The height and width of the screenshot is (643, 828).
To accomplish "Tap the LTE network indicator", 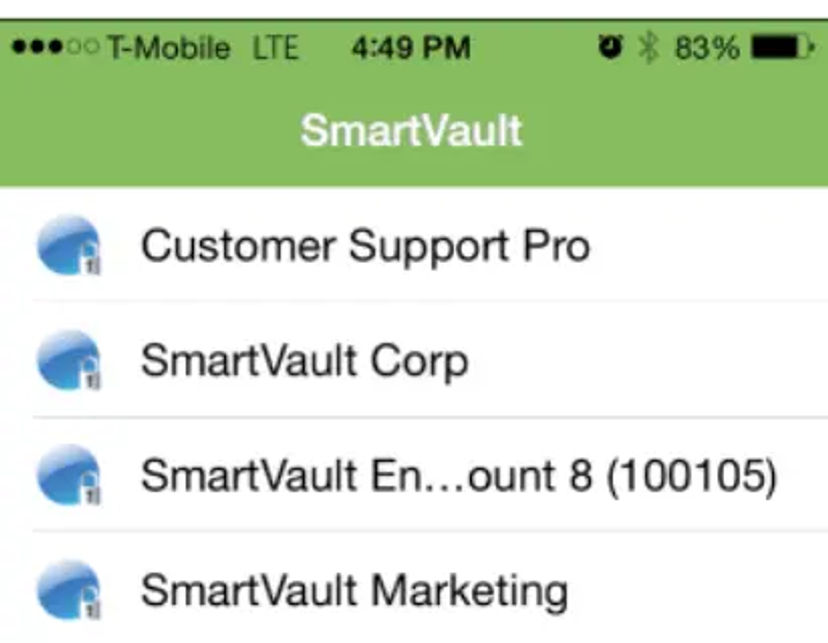I will click(x=275, y=47).
